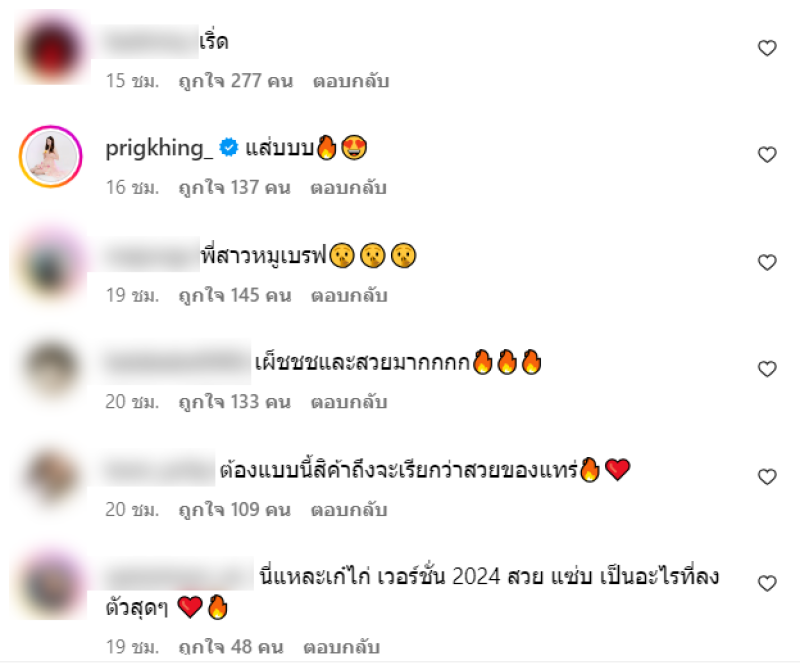Screen dimensions: 800x665
Task: Open the prigkhing_ username profile link
Action: pyautogui.click(x=159, y=149)
